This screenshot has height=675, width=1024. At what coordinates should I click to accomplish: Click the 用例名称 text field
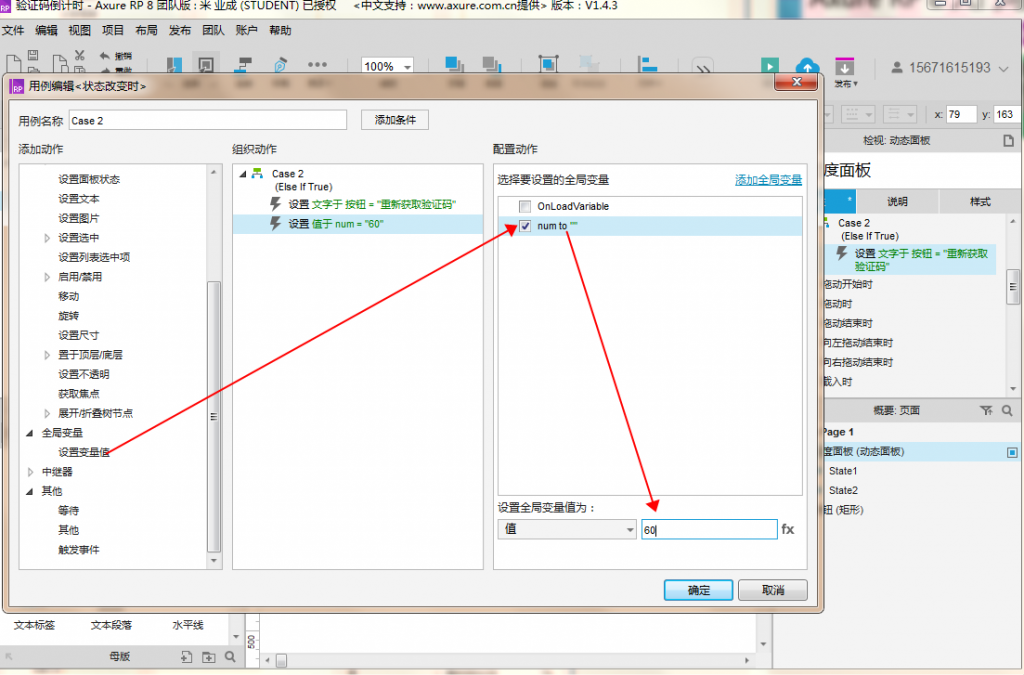click(x=207, y=121)
